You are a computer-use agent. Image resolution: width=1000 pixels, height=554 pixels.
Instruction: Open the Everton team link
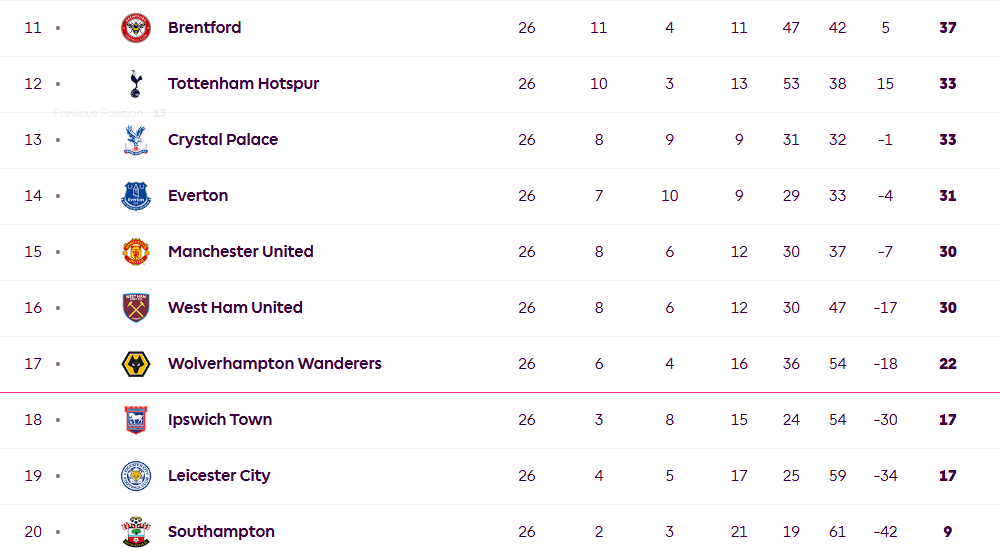point(198,196)
